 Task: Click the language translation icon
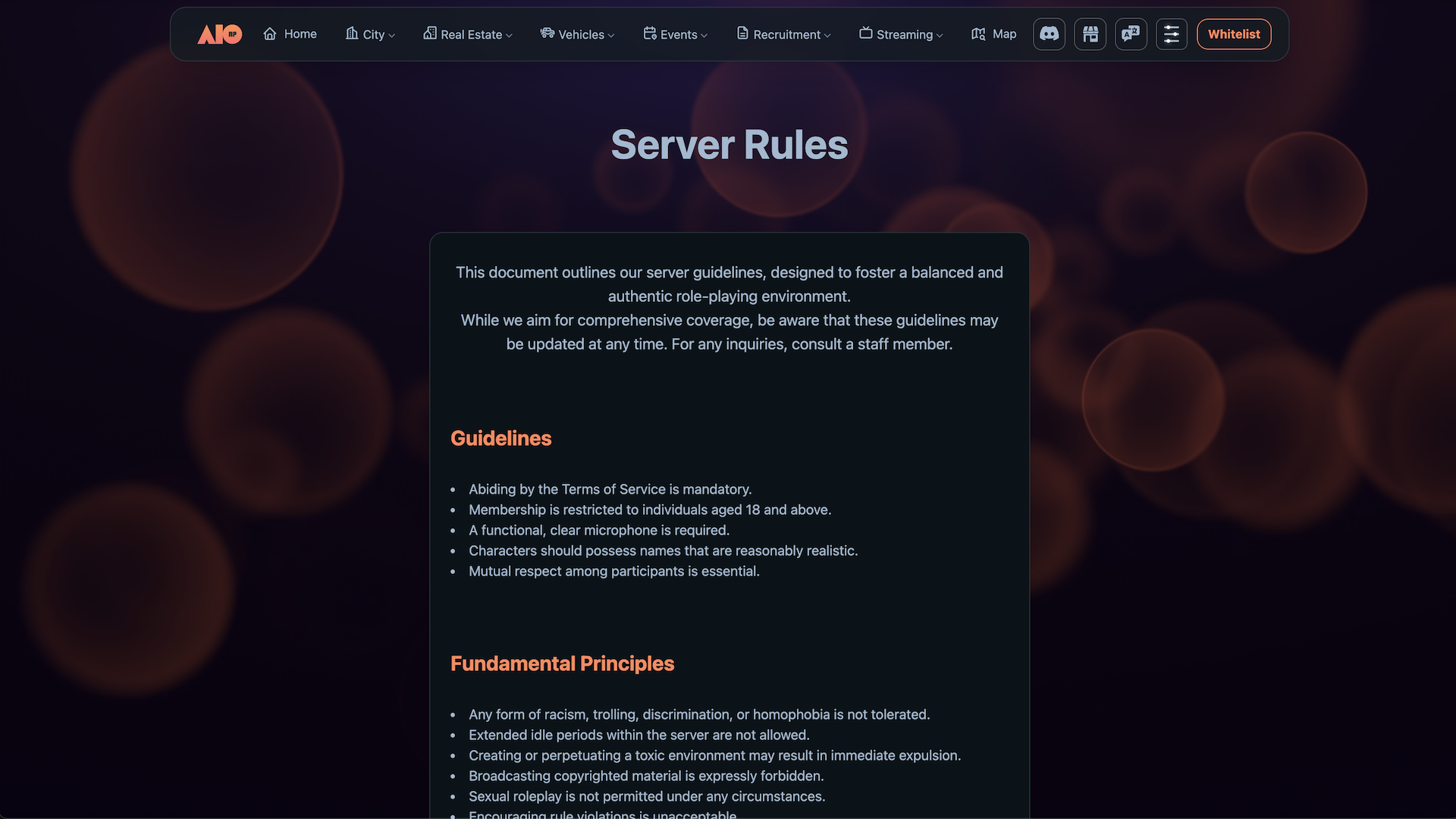pyautogui.click(x=1131, y=34)
